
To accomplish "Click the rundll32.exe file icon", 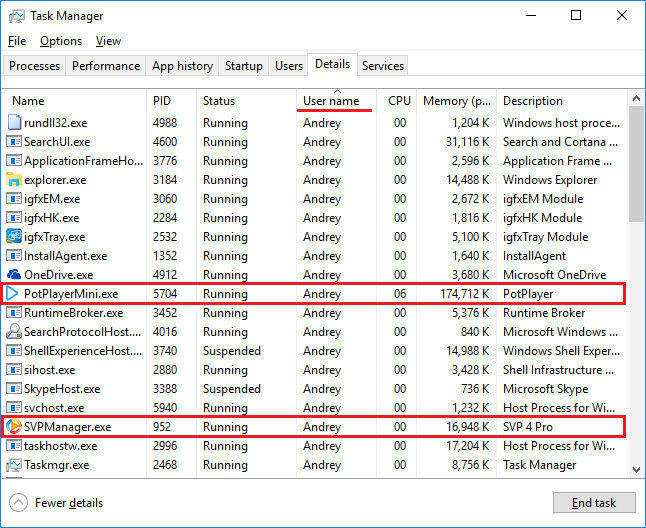I will pyautogui.click(x=14, y=123).
